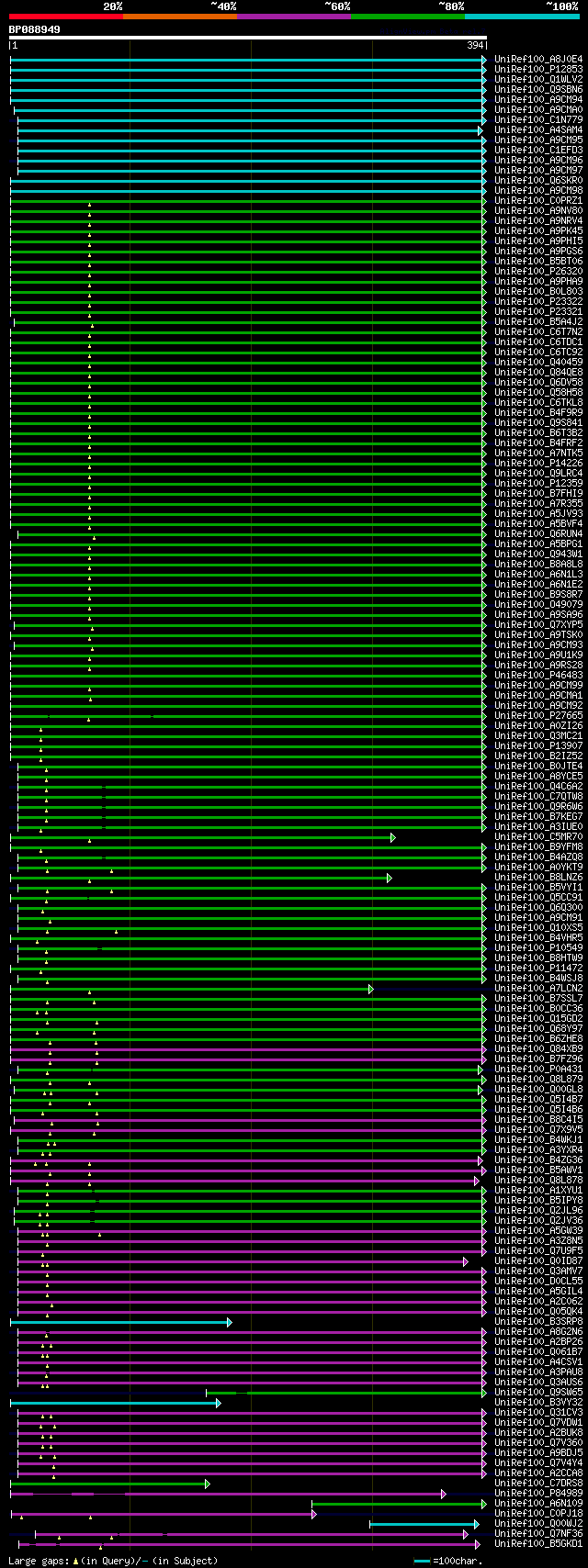Click the short cyan alignment bar of UniRef100_B3SRP8
588x1568 pixels.
pos(120,1322)
